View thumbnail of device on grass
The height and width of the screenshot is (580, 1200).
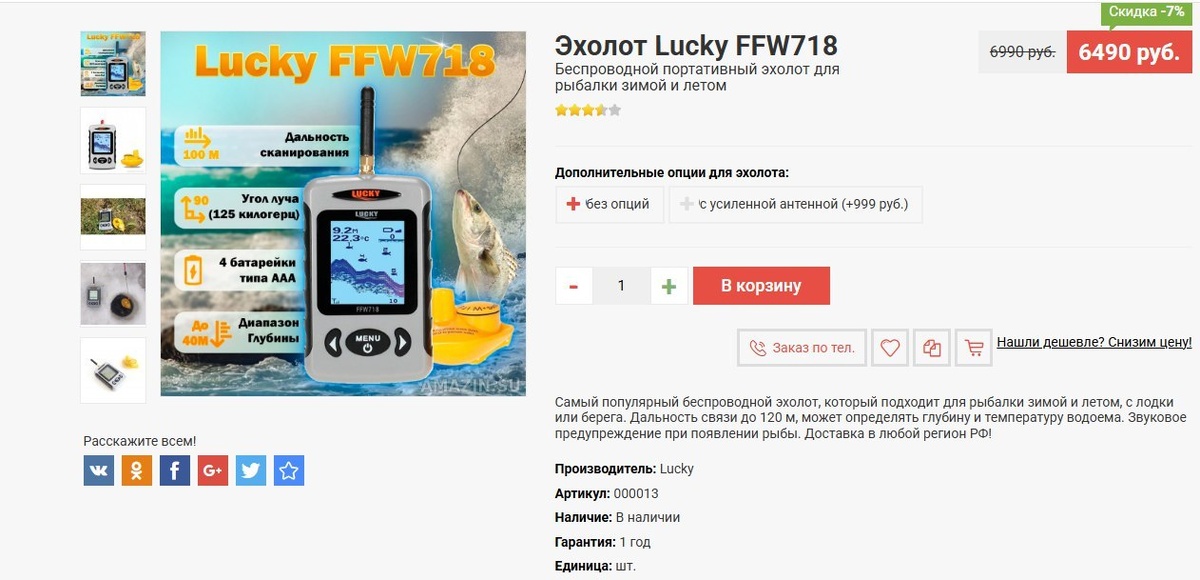[x=113, y=217]
